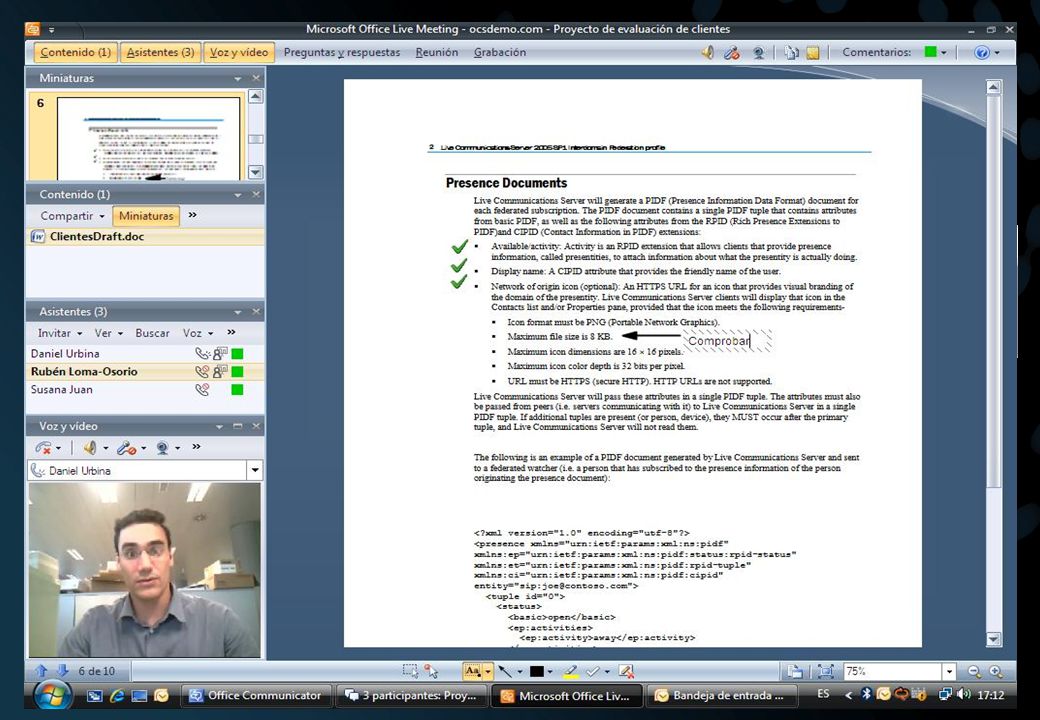Show more Asistentes panel options chevron
Image resolution: width=1040 pixels, height=720 pixels.
coord(231,332)
